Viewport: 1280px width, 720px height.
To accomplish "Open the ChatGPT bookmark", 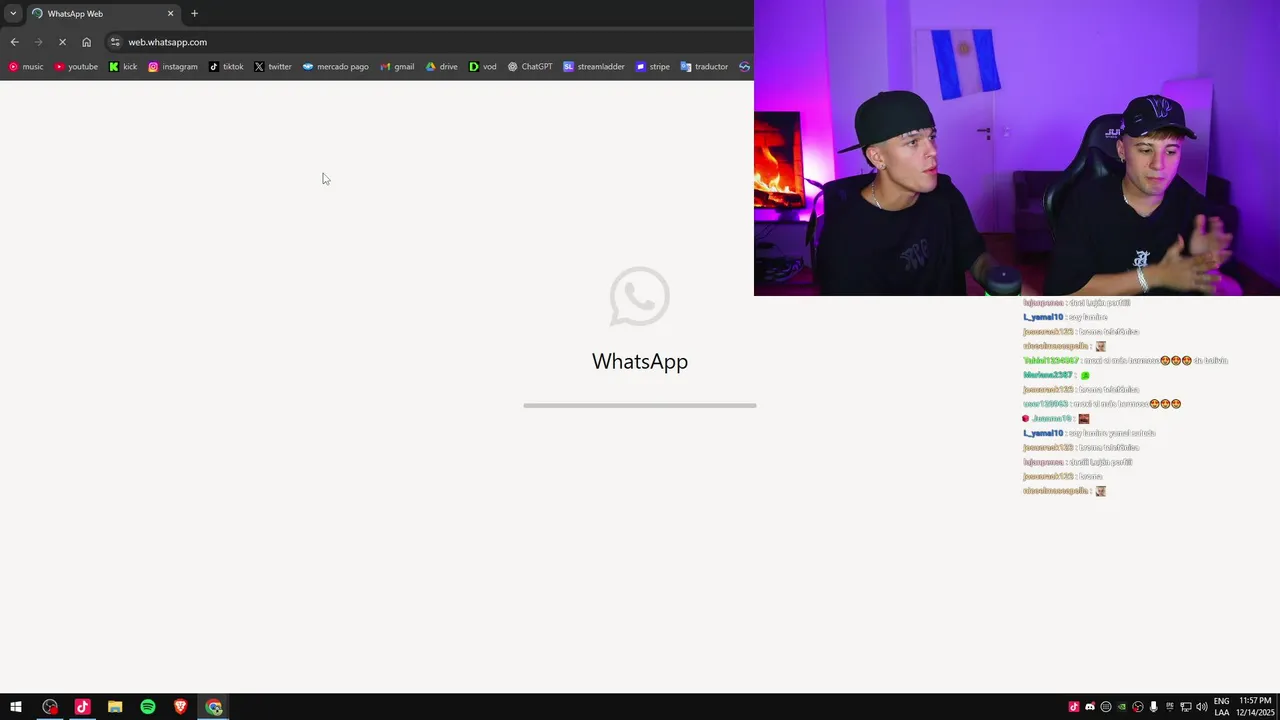I will (529, 67).
